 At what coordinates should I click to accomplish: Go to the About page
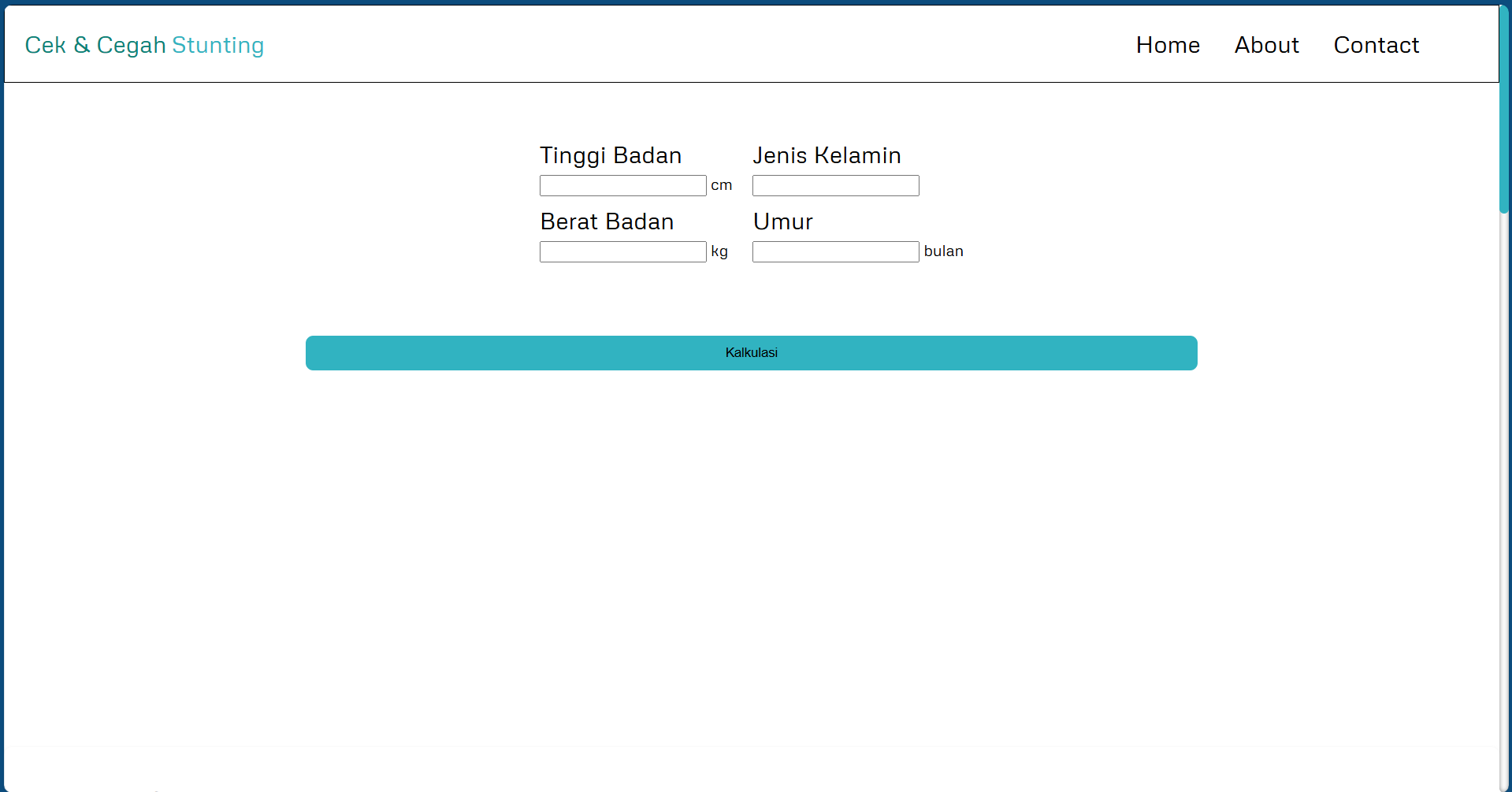(1266, 46)
